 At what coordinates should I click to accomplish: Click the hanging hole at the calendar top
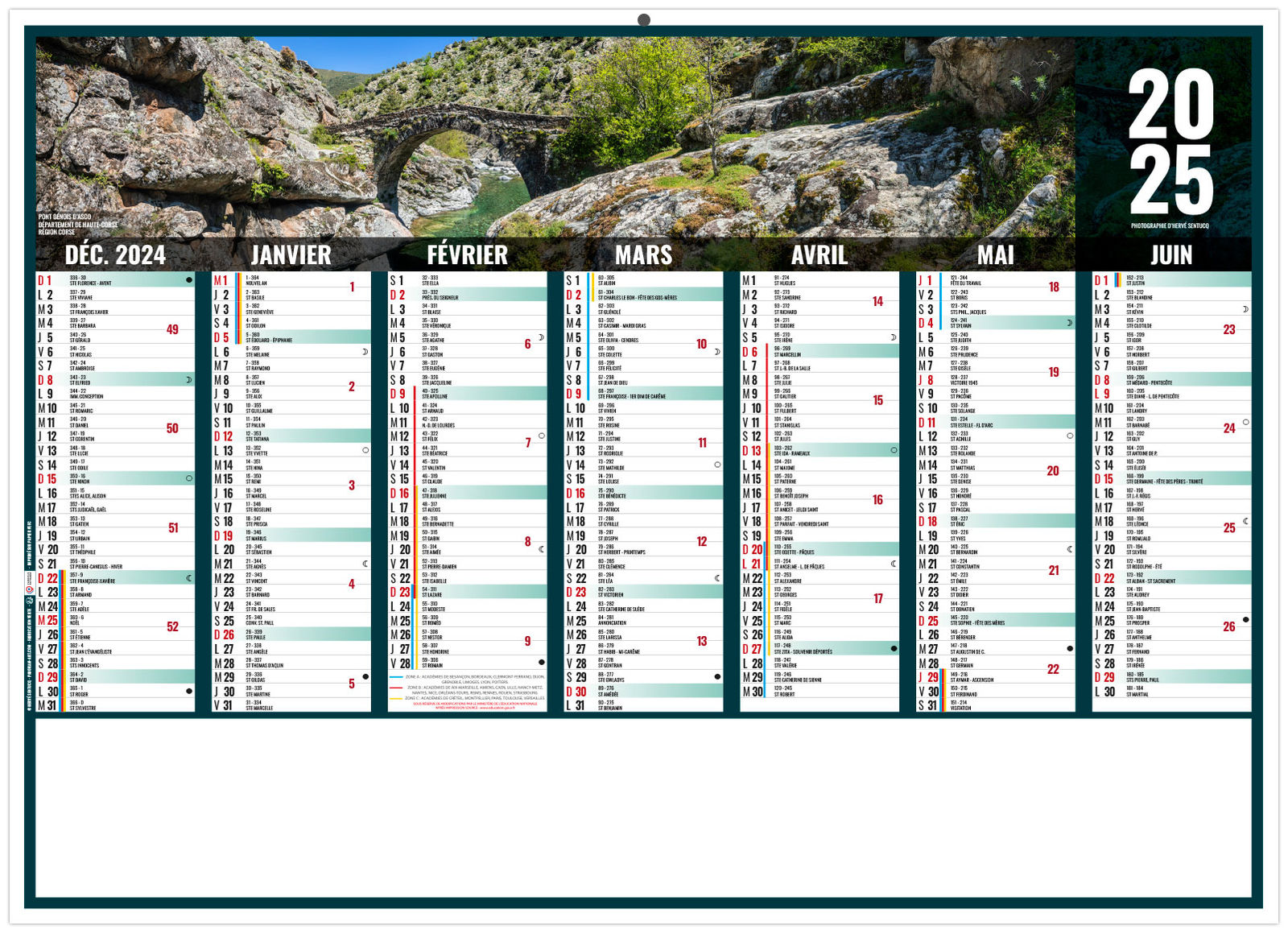coord(644,19)
